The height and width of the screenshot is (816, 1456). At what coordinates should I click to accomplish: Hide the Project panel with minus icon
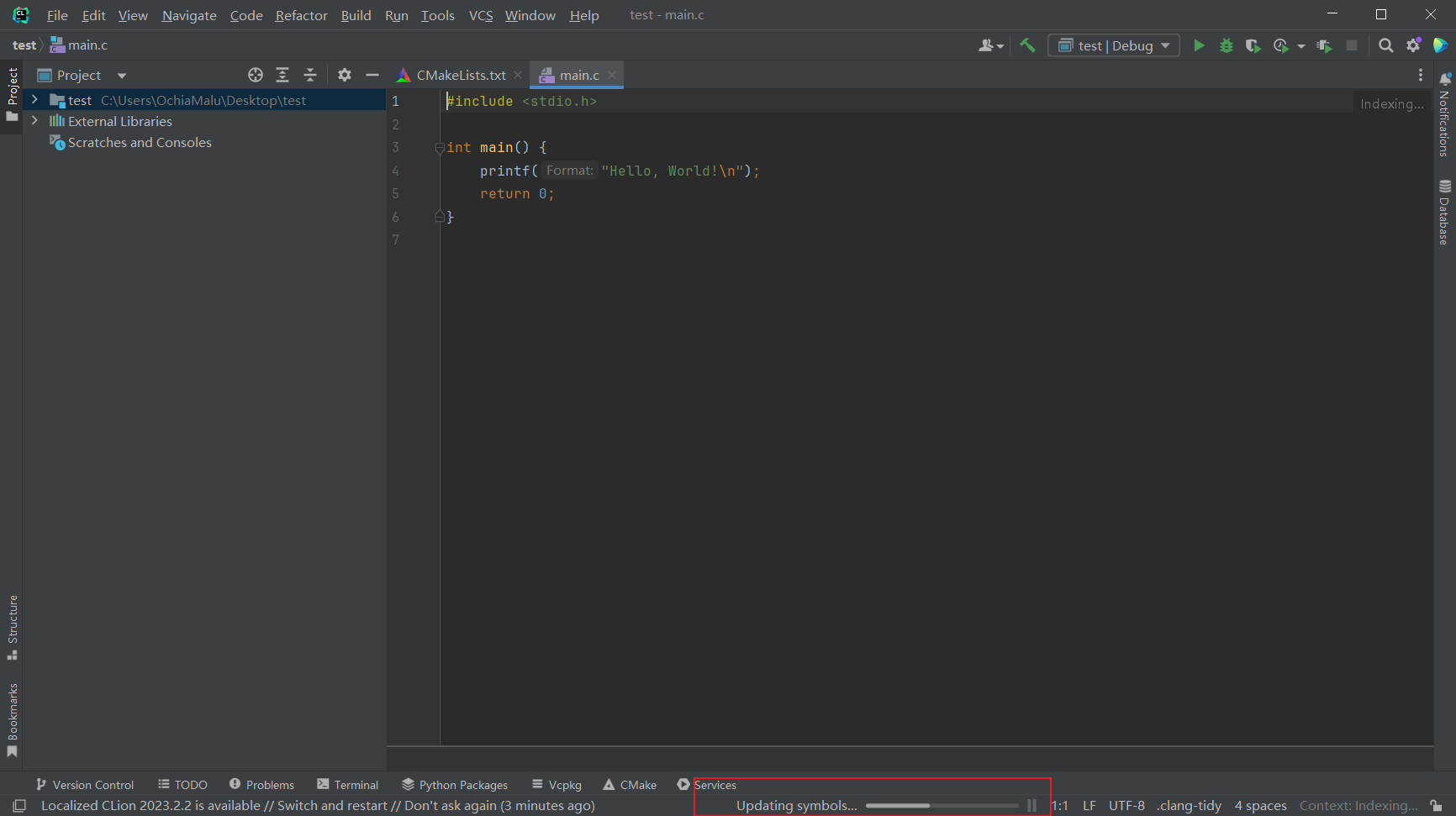[372, 75]
